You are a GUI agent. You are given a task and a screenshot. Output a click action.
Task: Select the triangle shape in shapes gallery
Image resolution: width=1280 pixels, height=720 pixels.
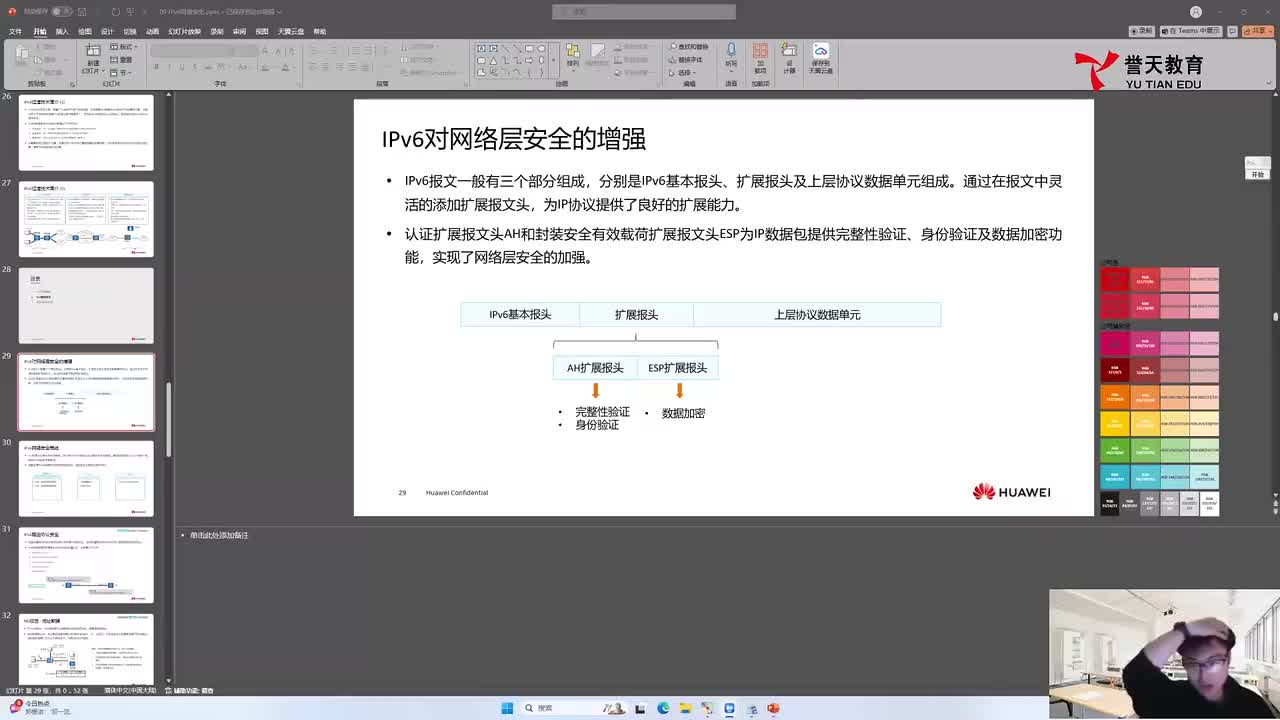tap(493, 59)
